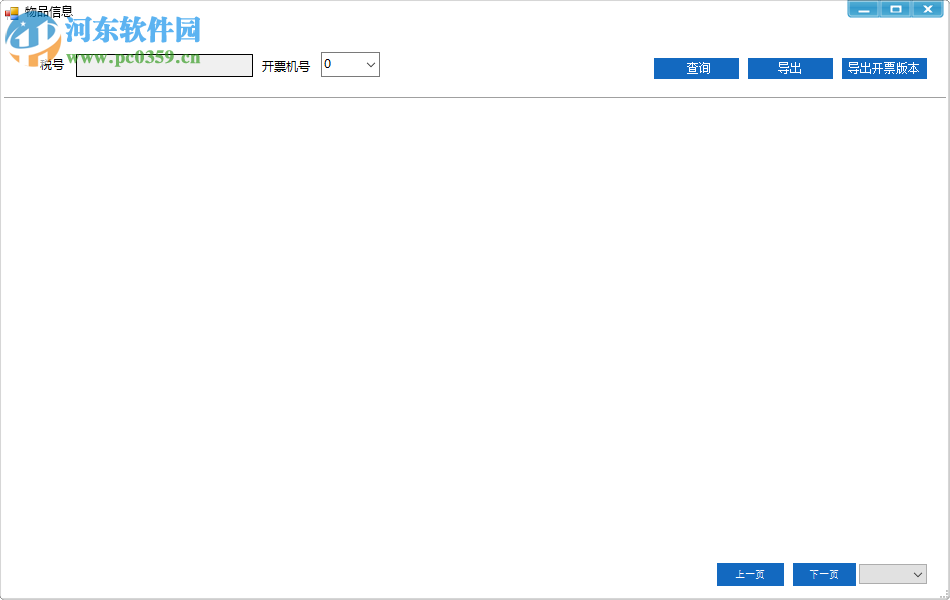
Task: Click the 导出开票版本 export invoice version button
Action: click(x=884, y=68)
